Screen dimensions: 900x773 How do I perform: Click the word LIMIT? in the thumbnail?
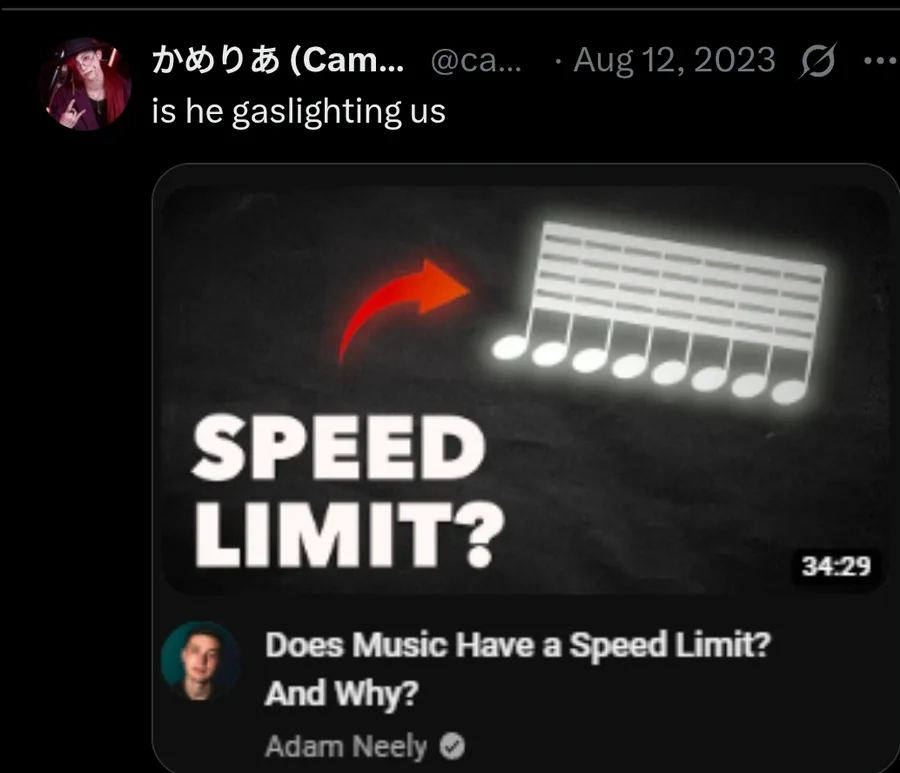(349, 534)
